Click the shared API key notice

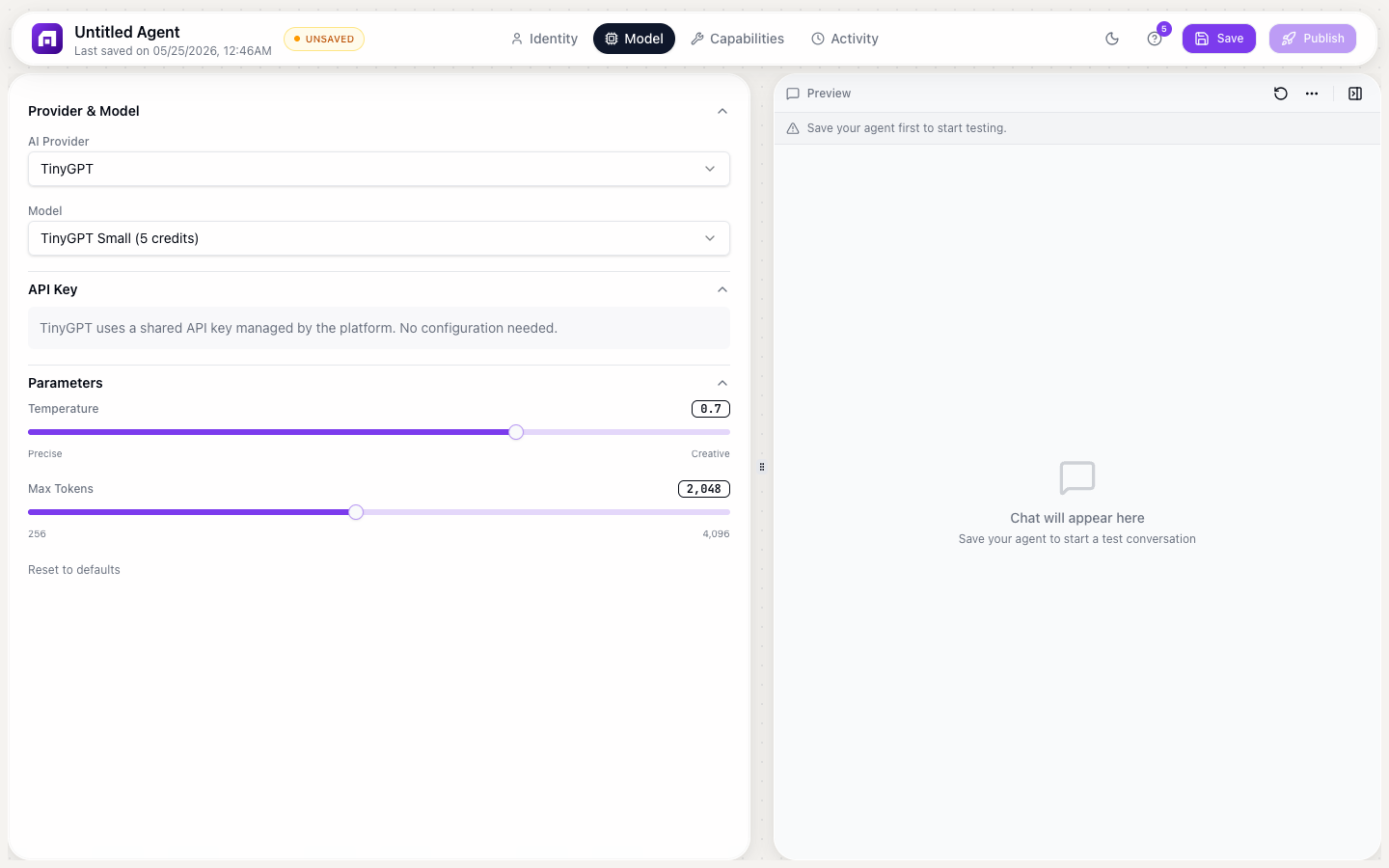379,328
